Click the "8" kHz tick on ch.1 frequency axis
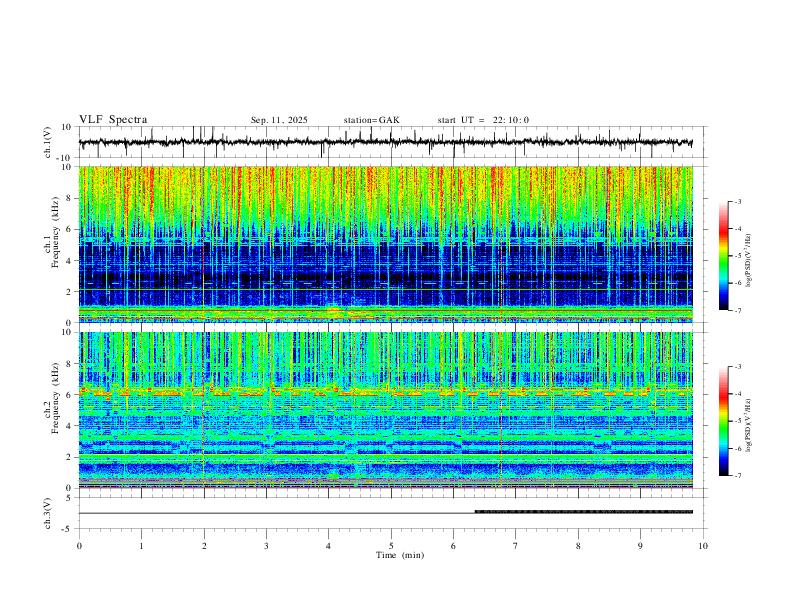Viewport: 792px width, 612px height. 70,198
